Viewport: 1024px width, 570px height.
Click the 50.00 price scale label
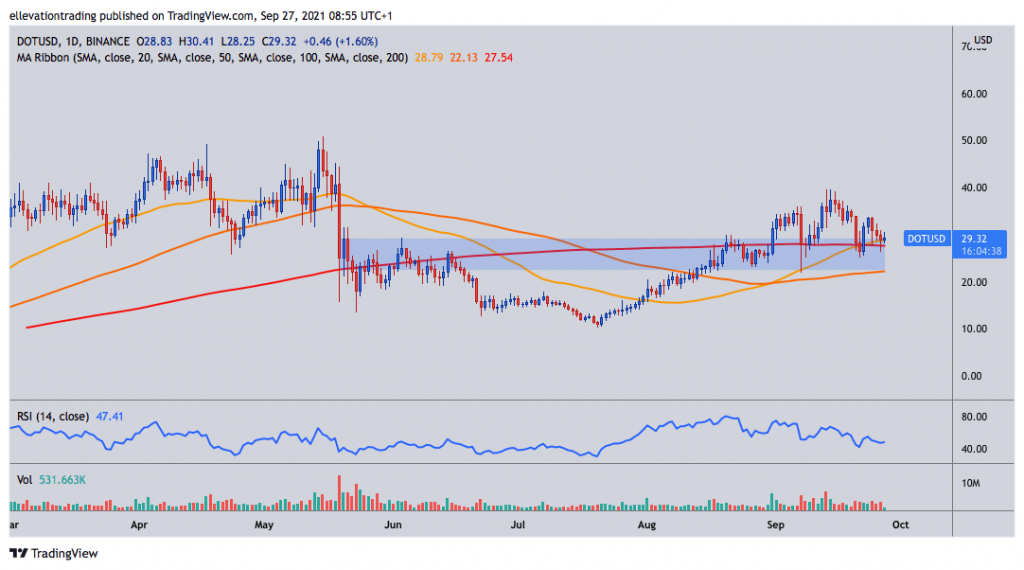[x=974, y=140]
